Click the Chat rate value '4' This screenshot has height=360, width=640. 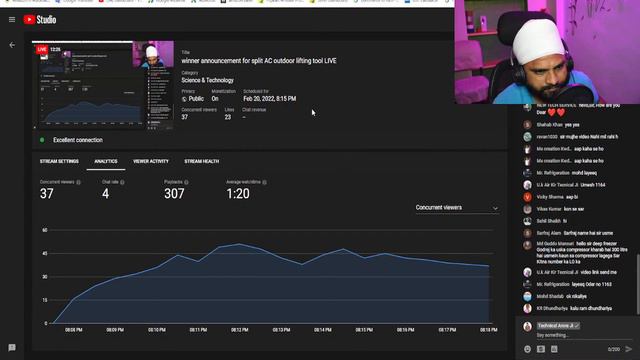pos(106,193)
